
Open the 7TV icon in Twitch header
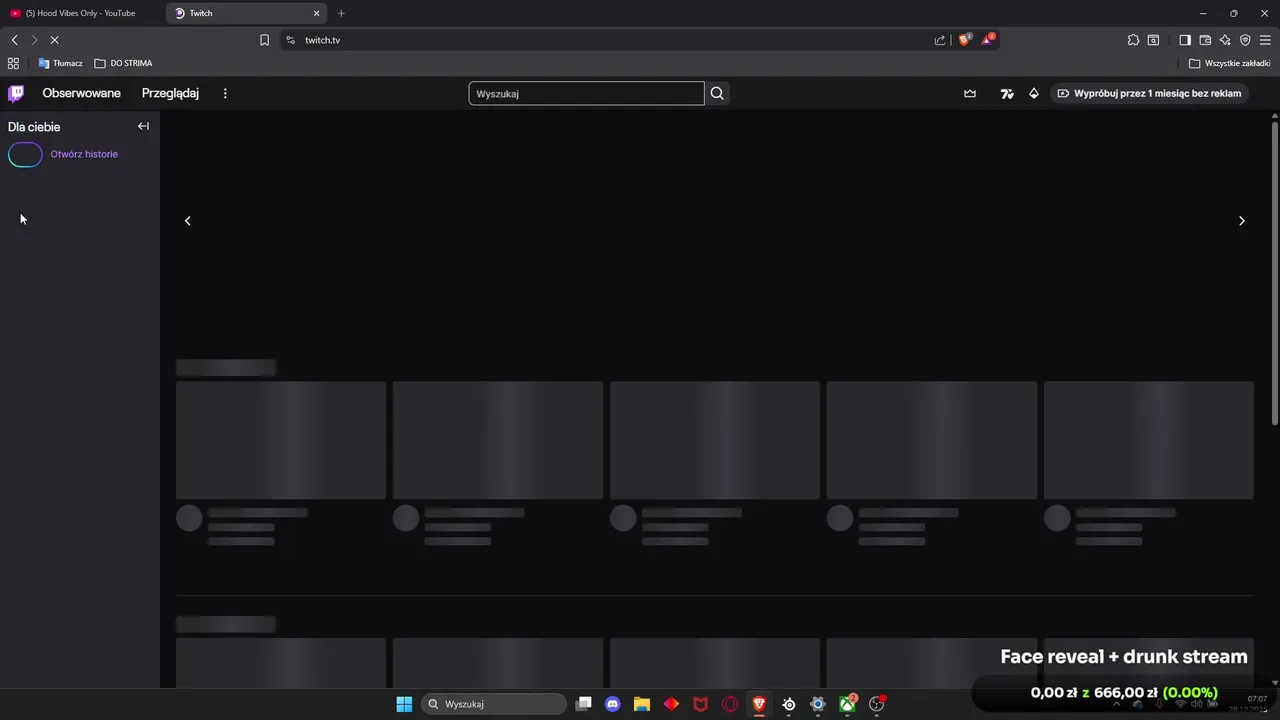[1007, 93]
